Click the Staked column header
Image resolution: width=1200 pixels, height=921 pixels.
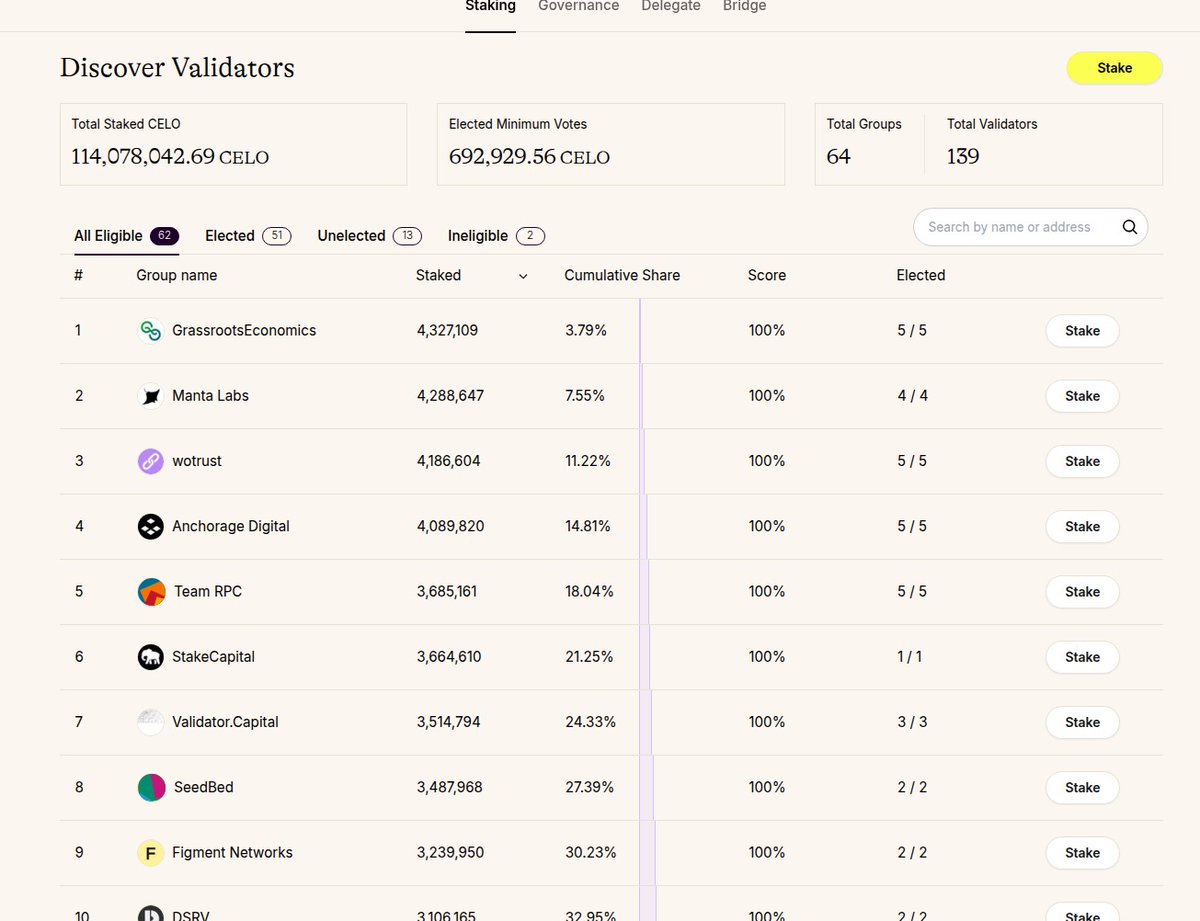pyautogui.click(x=438, y=275)
